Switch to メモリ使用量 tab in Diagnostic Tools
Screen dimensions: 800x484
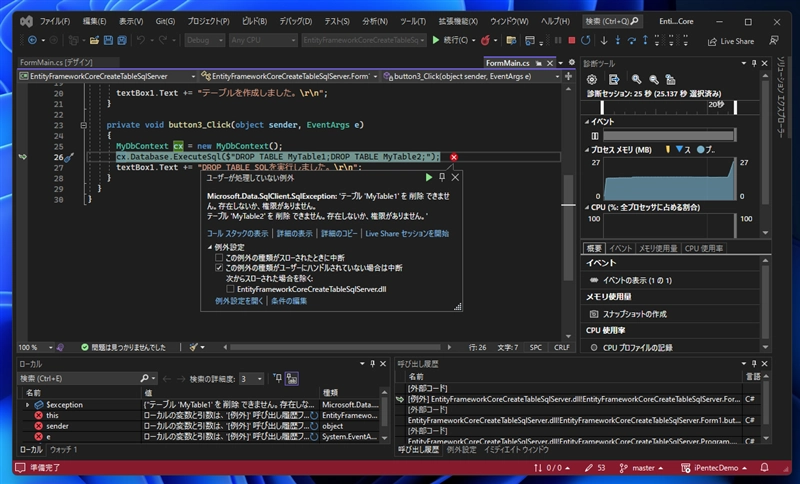click(x=658, y=248)
